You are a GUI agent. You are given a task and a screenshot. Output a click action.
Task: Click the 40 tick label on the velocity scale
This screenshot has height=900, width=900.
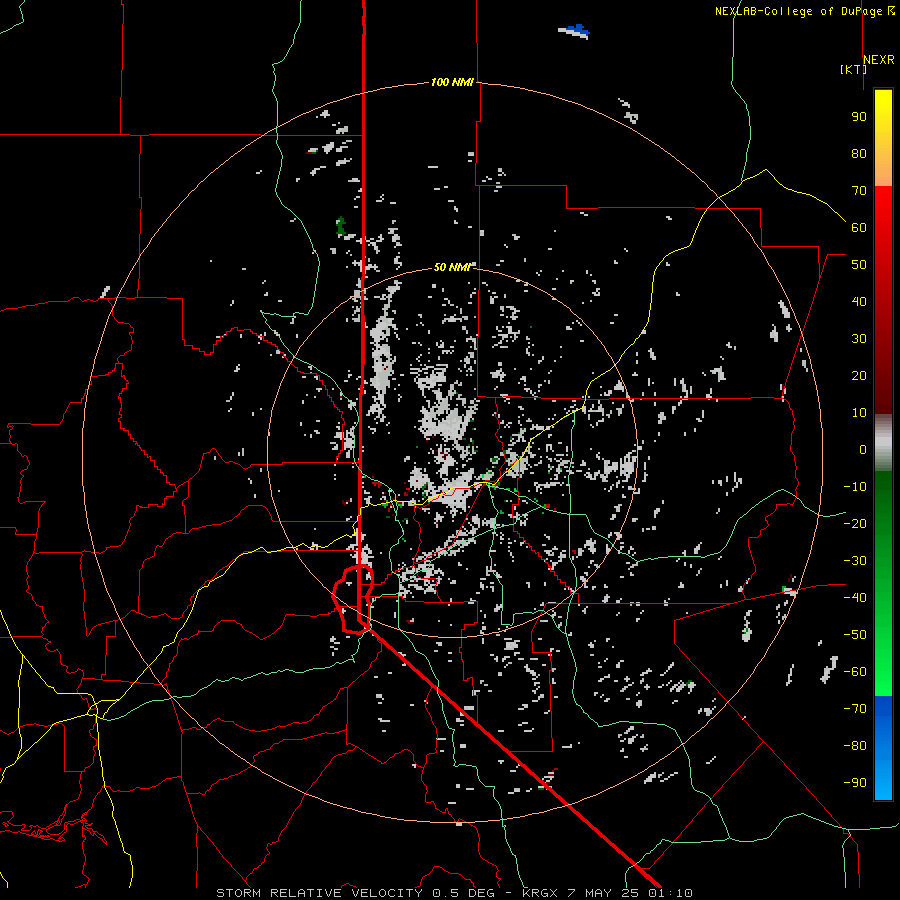(x=859, y=302)
